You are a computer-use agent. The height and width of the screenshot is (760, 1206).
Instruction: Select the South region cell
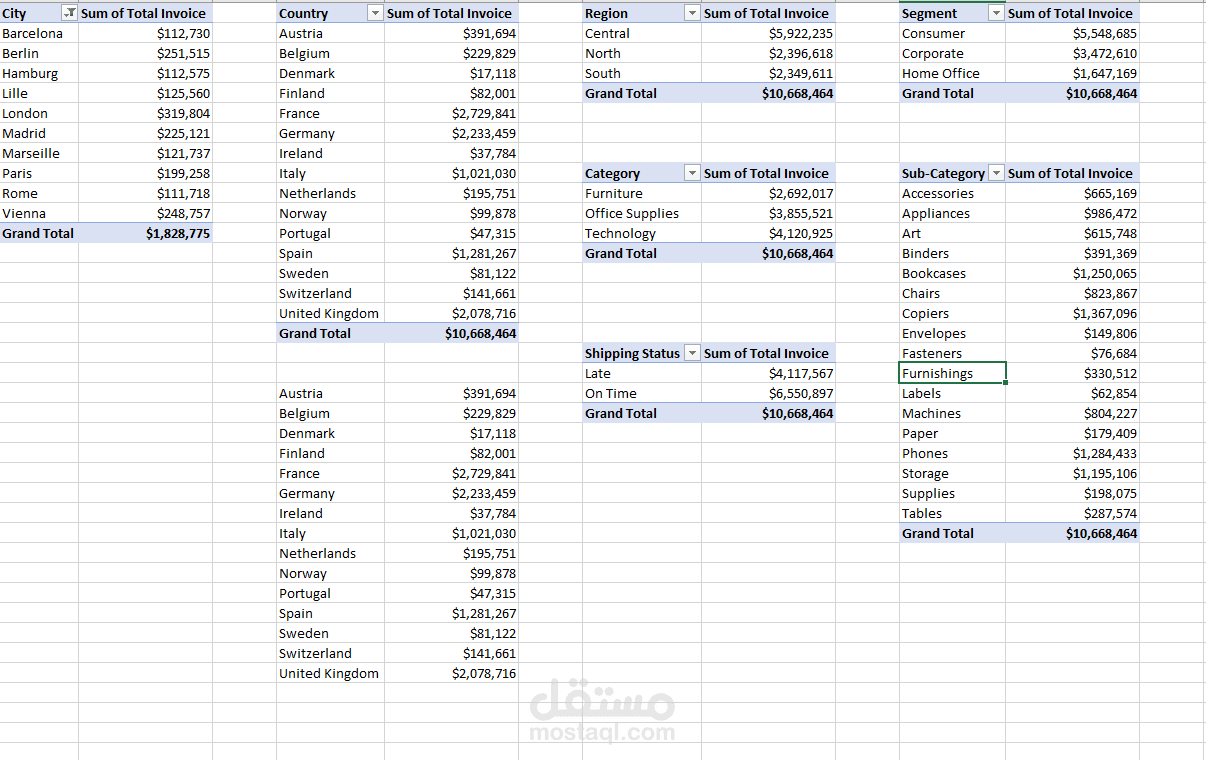(x=641, y=73)
